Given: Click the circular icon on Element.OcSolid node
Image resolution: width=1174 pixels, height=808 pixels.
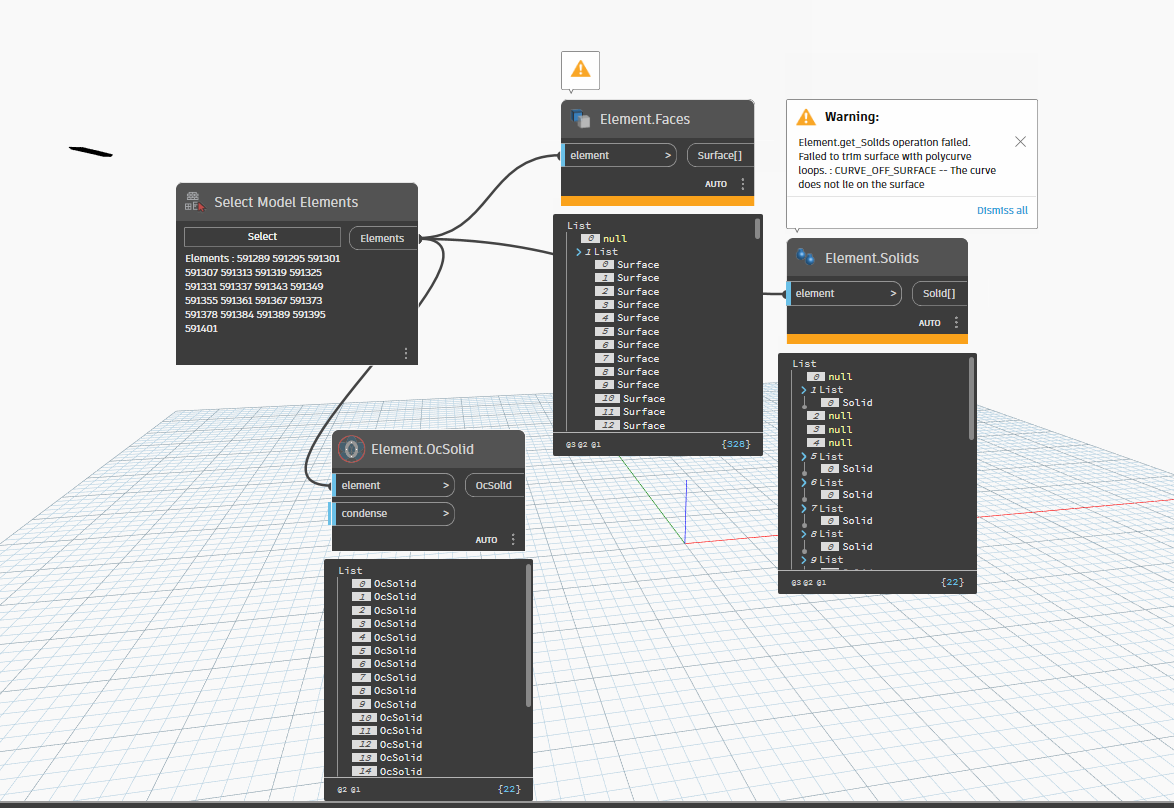Looking at the screenshot, I should (352, 450).
